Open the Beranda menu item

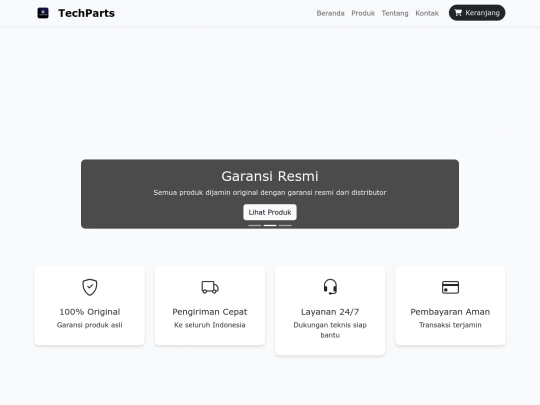pos(330,13)
